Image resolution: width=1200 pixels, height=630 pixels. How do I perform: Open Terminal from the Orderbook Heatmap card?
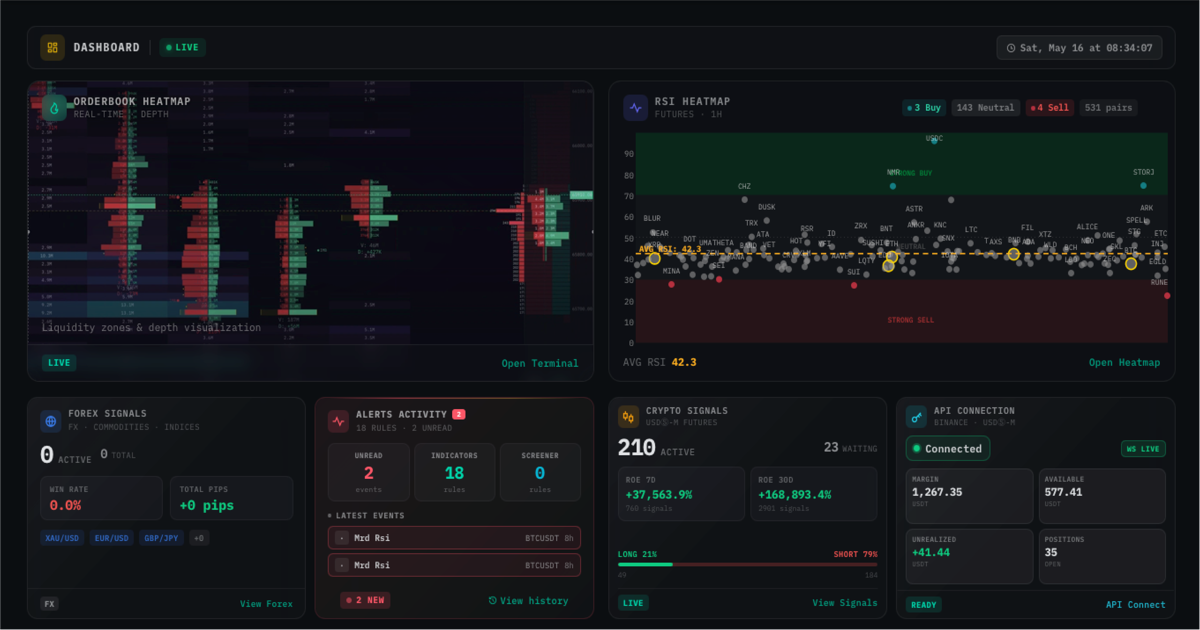540,363
